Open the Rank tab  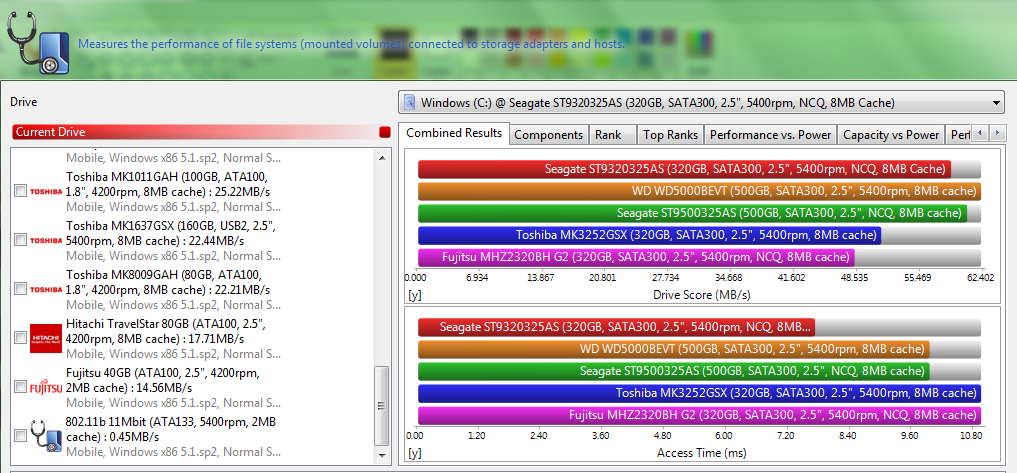[612, 135]
